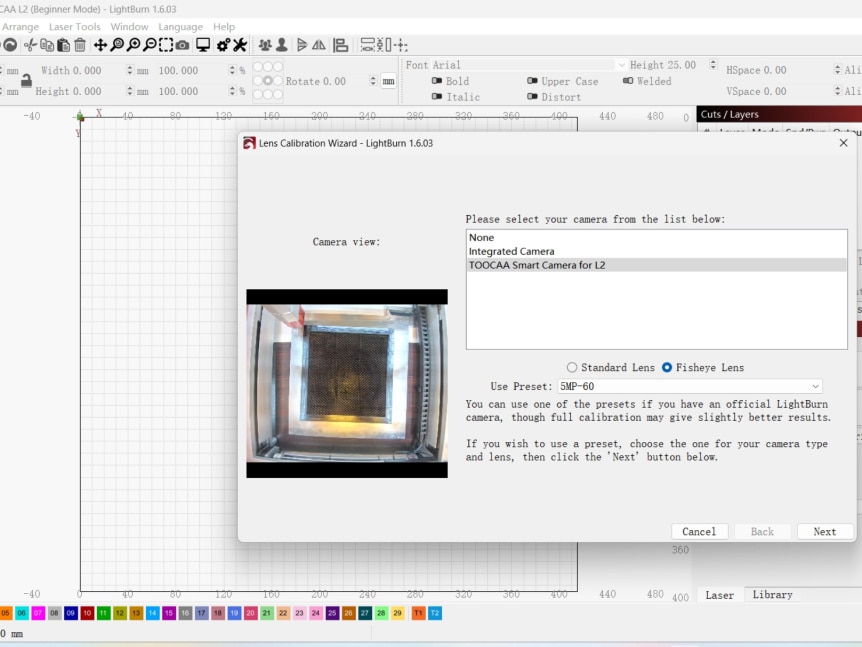
Task: Adjust the width percent 100.000 stepper
Action: coord(232,70)
